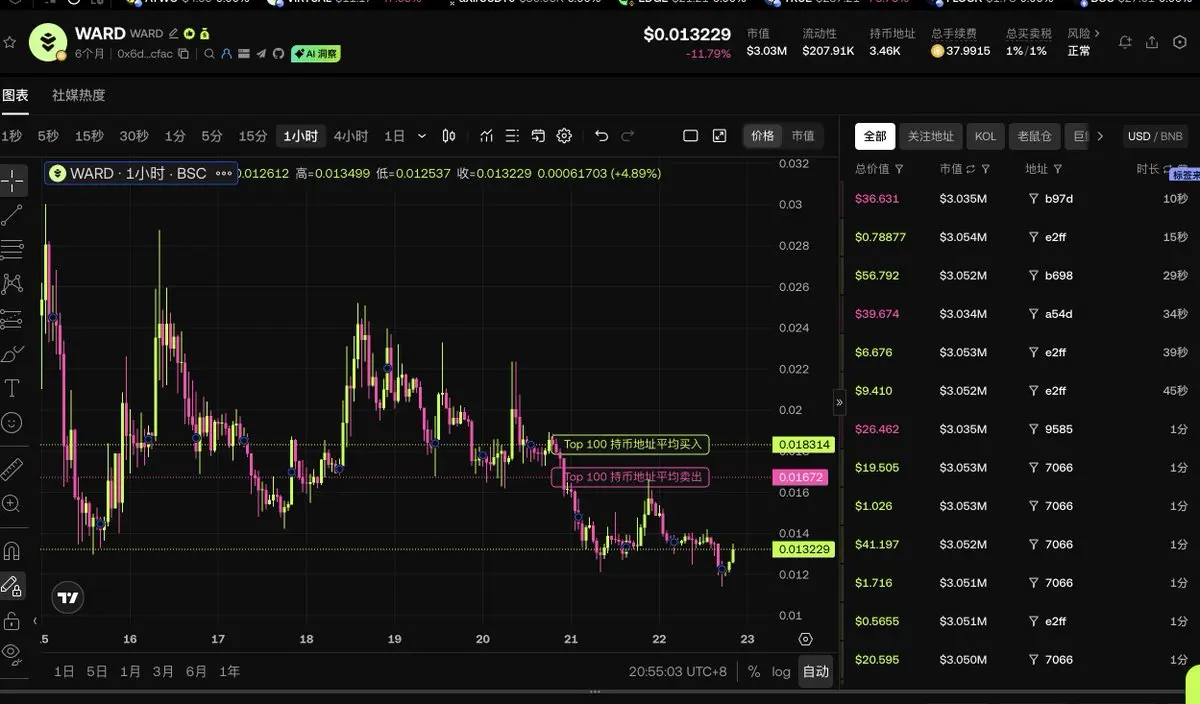This screenshot has width=1200, height=704.
Task: Open time zone setting 20:55:03 UTC+8
Action: 678,672
